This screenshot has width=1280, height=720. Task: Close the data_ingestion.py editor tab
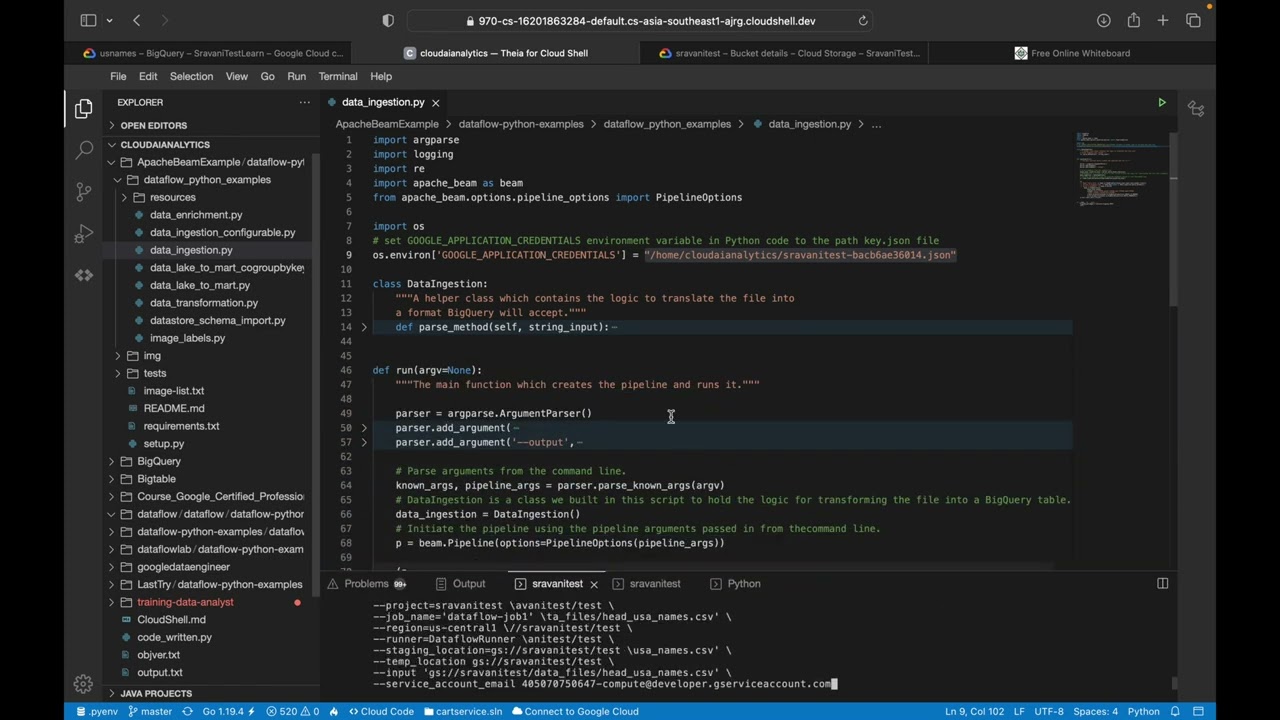[435, 102]
